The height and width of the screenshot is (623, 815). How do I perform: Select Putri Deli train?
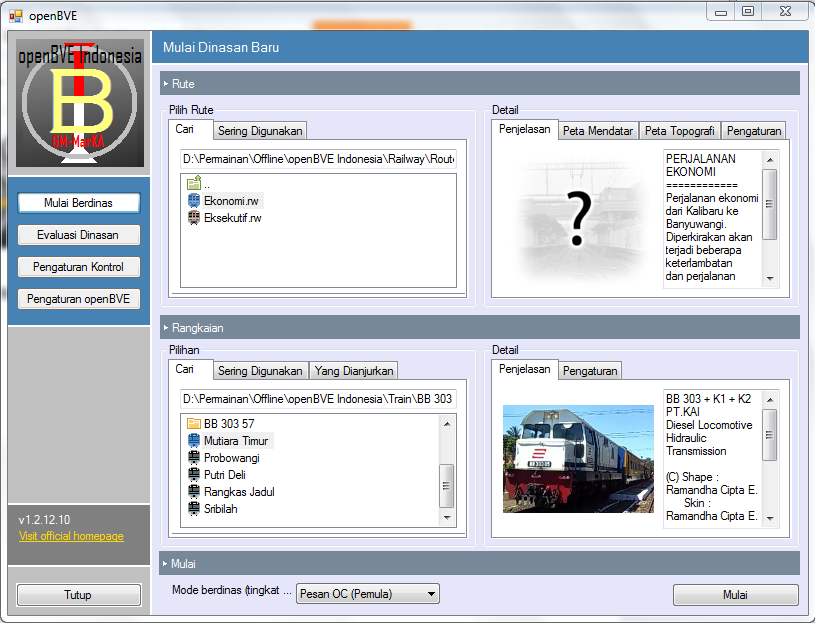coord(225,475)
